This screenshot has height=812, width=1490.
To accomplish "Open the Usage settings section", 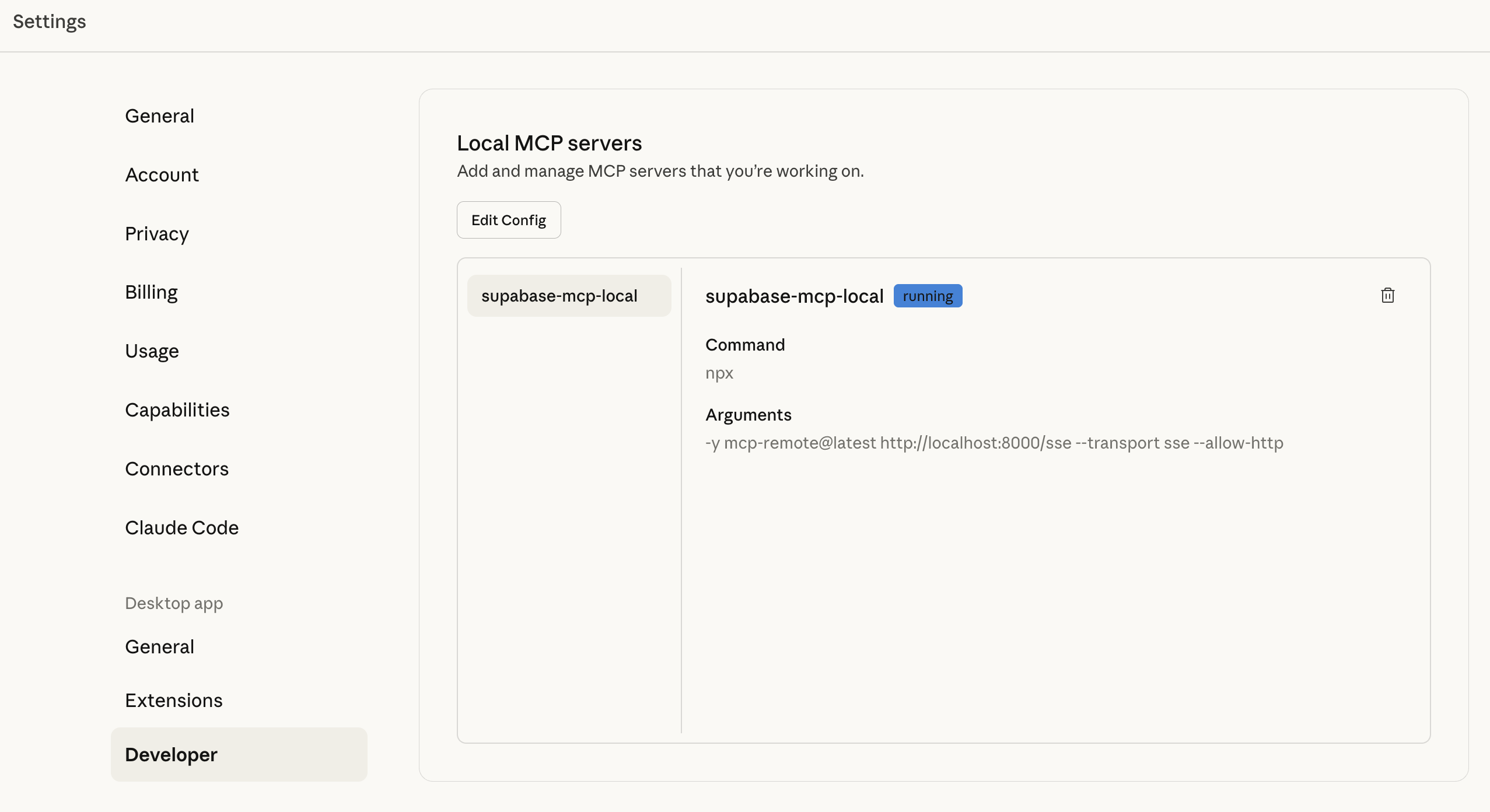I will pos(152,351).
